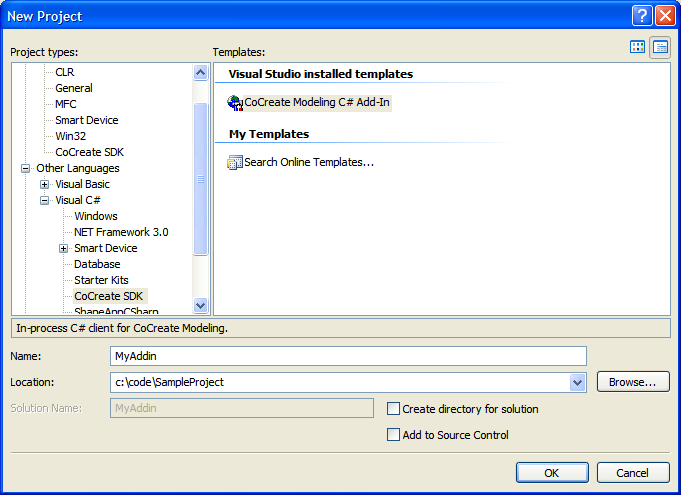Select CoCreate SDK above Other Languages
Screen dimensions: 681x495
(x=89, y=152)
